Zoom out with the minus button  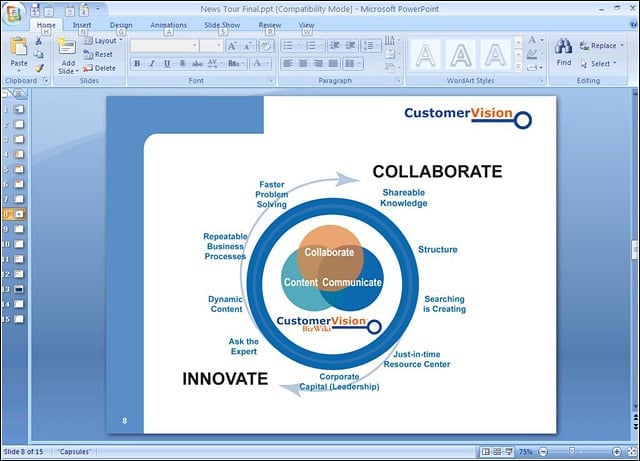(x=543, y=452)
